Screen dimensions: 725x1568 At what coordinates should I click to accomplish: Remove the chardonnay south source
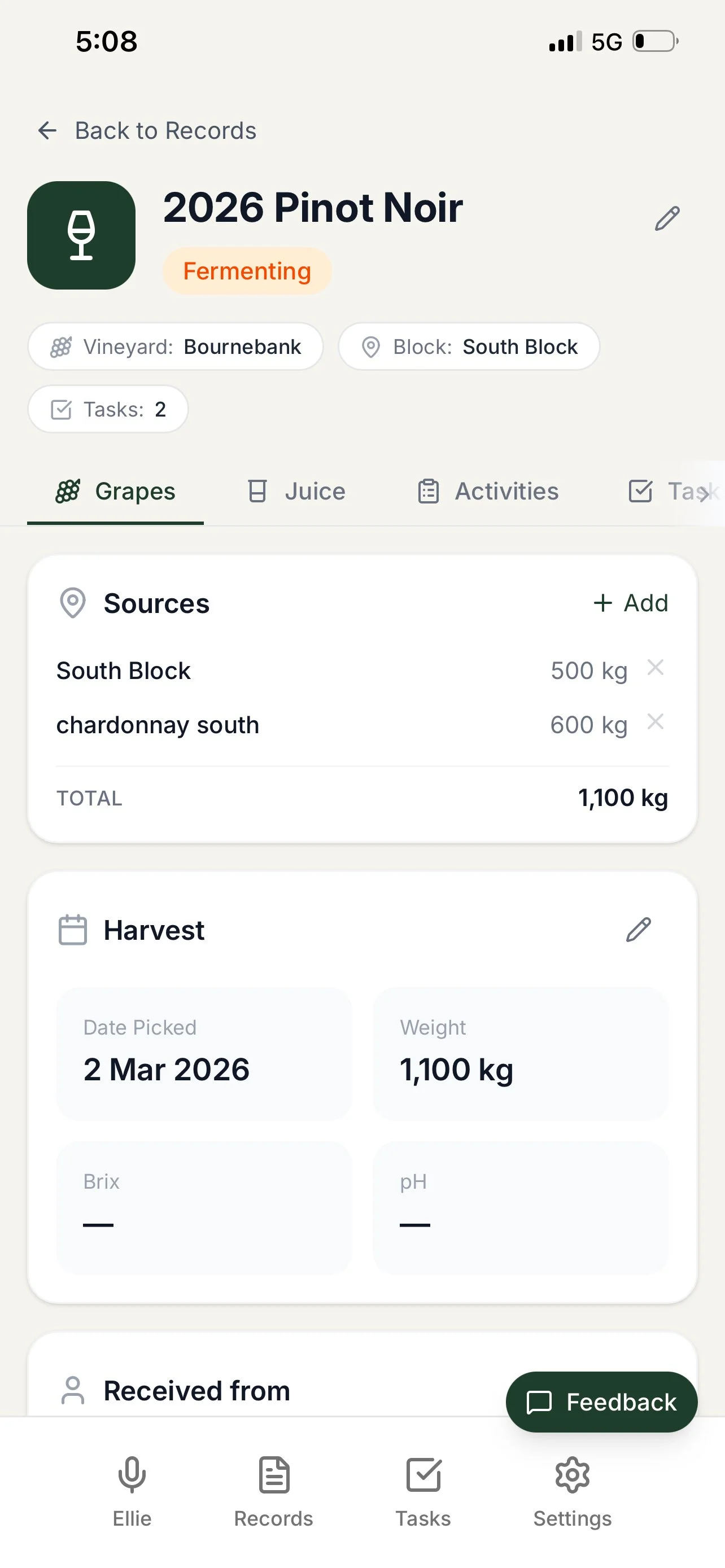coord(655,722)
